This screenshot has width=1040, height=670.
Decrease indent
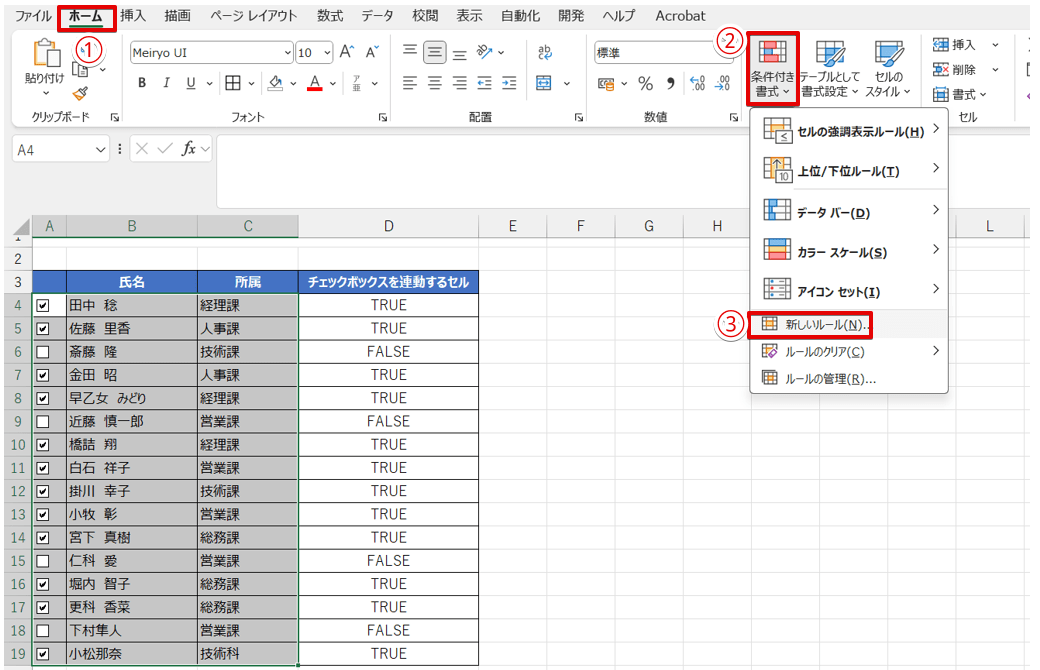[x=484, y=83]
